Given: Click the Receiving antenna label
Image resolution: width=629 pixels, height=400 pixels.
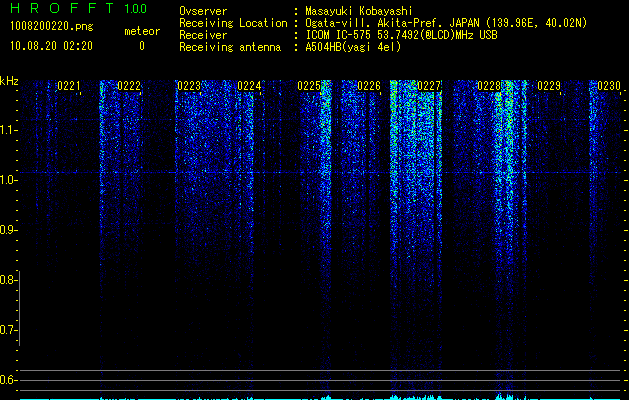Looking at the screenshot, I should tap(230, 47).
